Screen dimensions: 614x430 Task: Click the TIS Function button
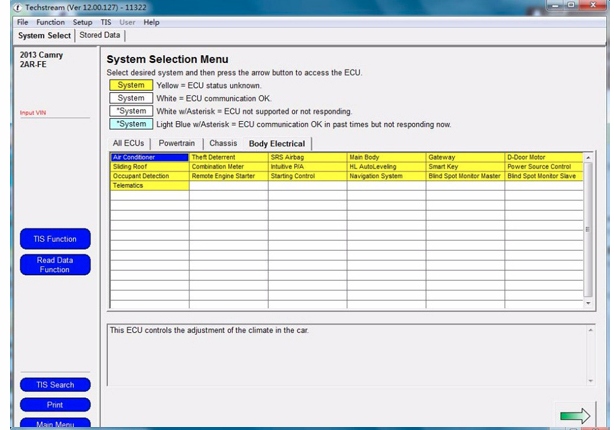(55, 239)
